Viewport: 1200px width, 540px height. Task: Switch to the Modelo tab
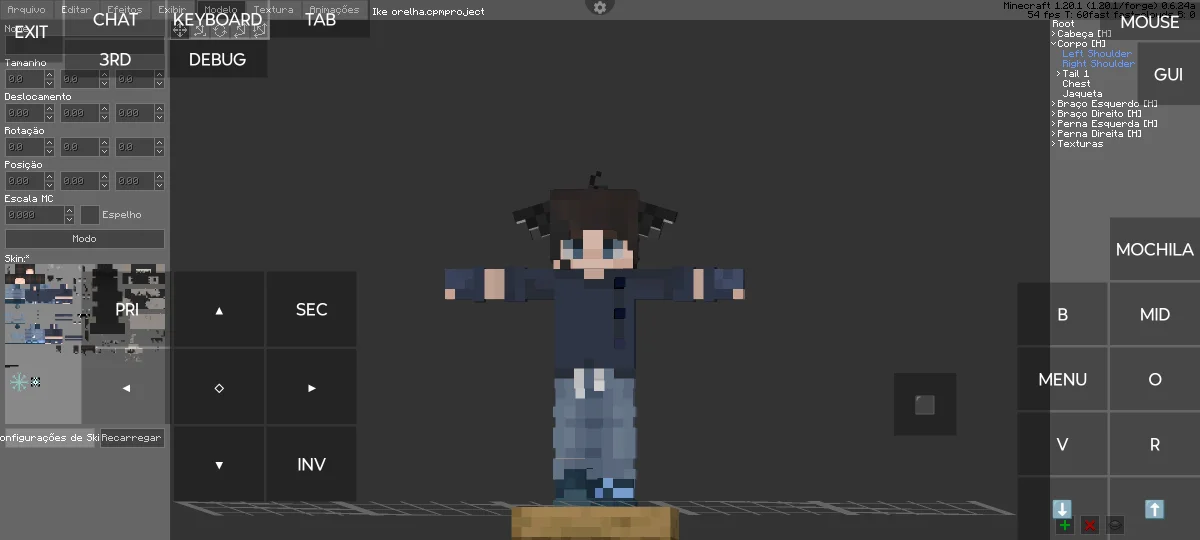pyautogui.click(x=220, y=9)
